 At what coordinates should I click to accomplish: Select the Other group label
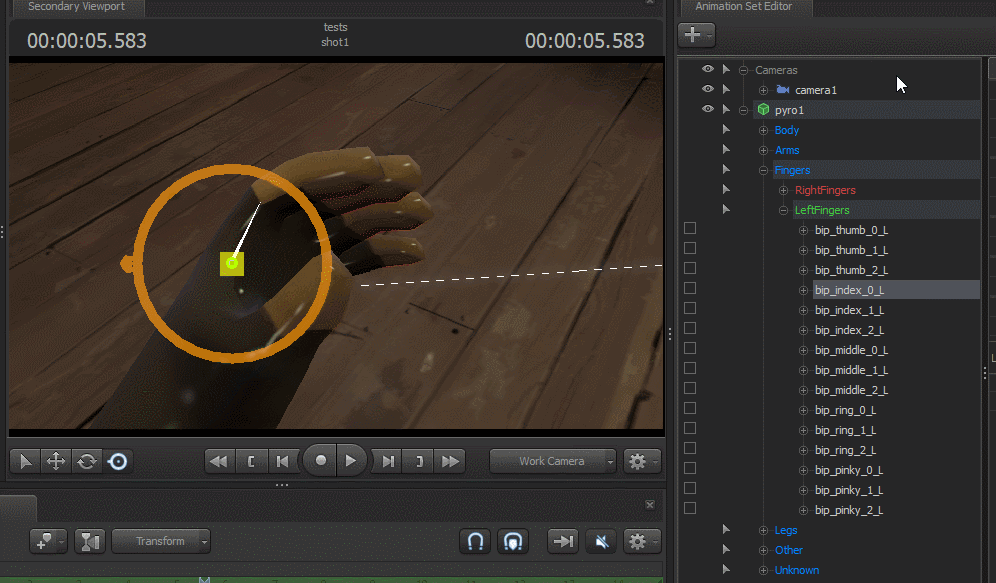[788, 550]
